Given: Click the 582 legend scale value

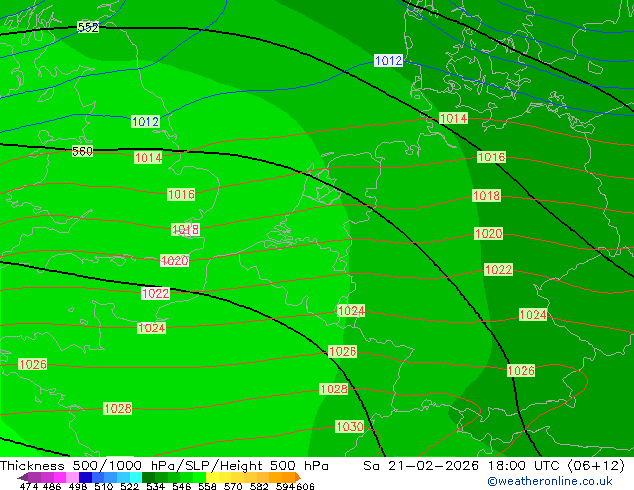Looking at the screenshot, I should (x=259, y=486).
